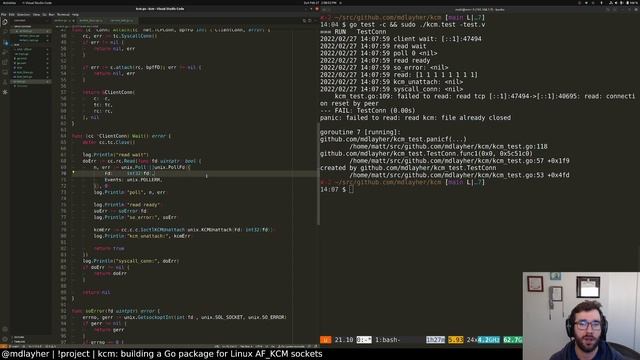Image resolution: width=640 pixels, height=360 pixels.
Task: Open the Edit menu in VS Code
Action: (11, 14)
